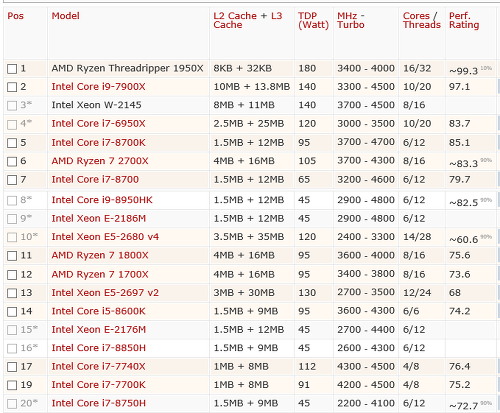Sort by TDP (Watt) column header
Viewport: 500px width, 413px height.
point(313,20)
